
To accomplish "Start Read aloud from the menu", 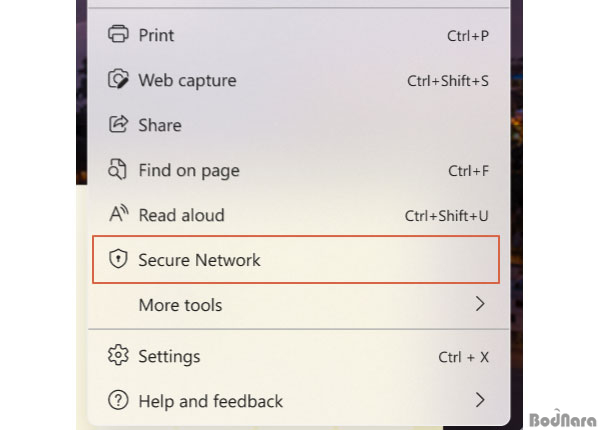I will coord(298,215).
